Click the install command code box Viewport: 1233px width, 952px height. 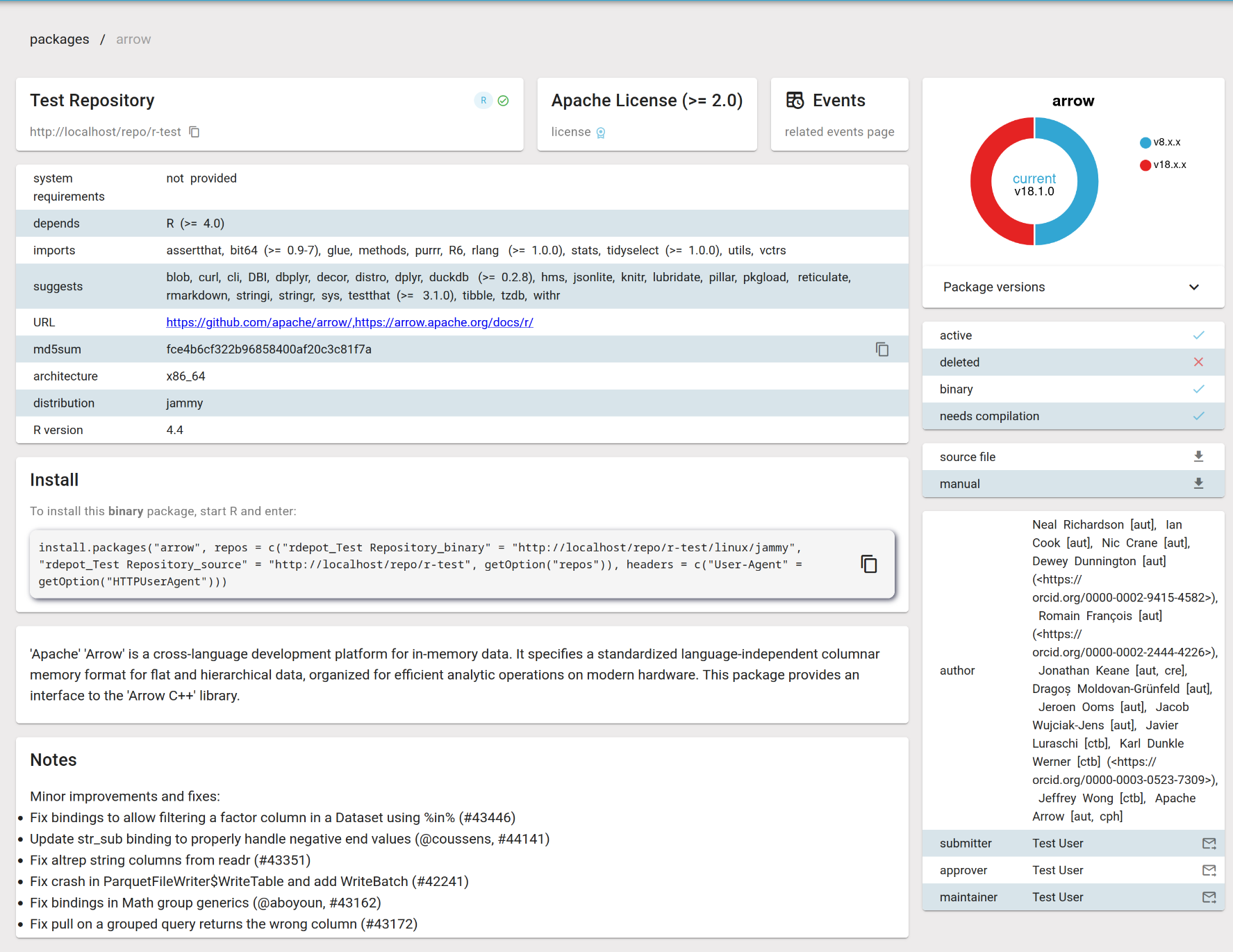pos(462,565)
